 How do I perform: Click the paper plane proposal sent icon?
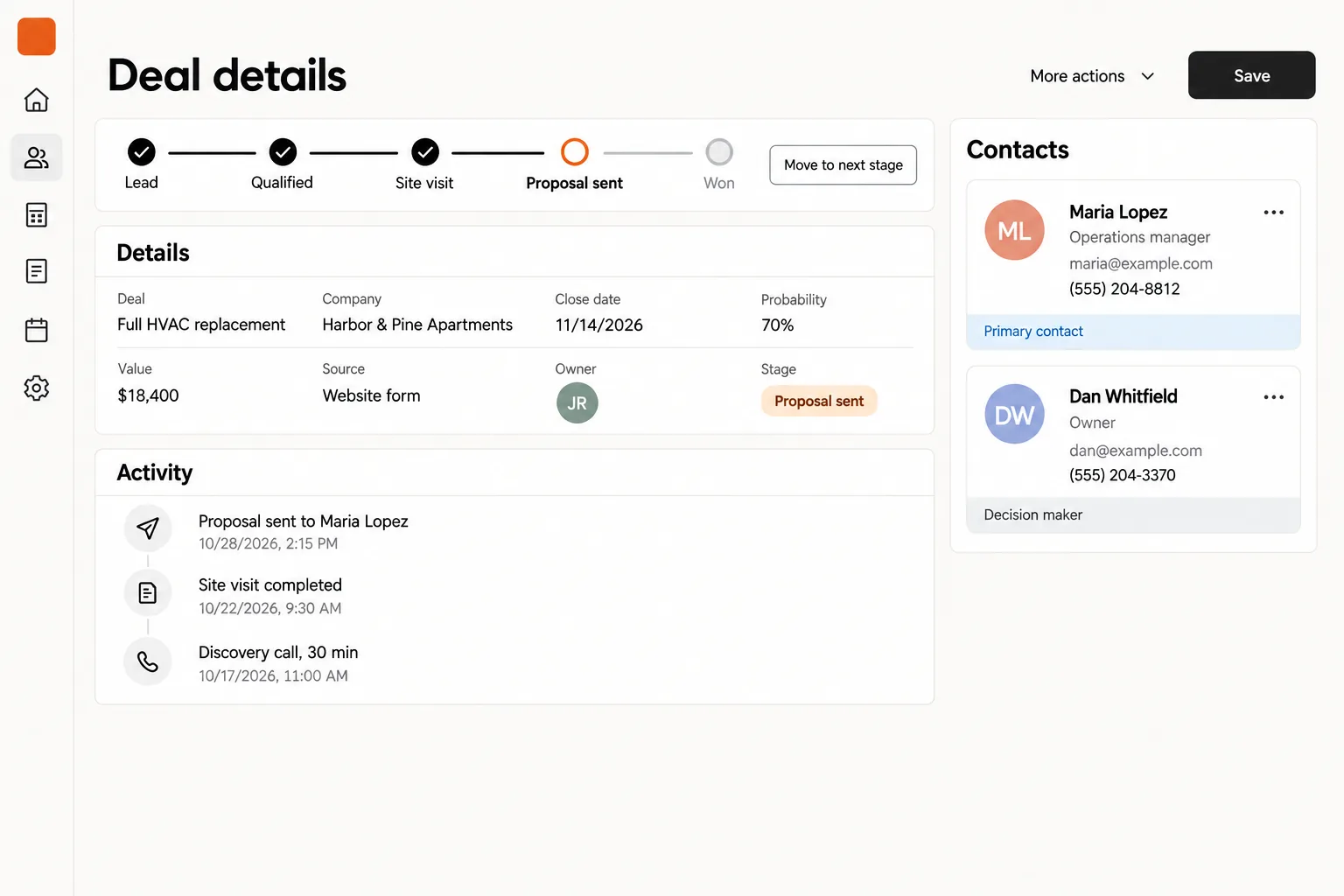(148, 528)
